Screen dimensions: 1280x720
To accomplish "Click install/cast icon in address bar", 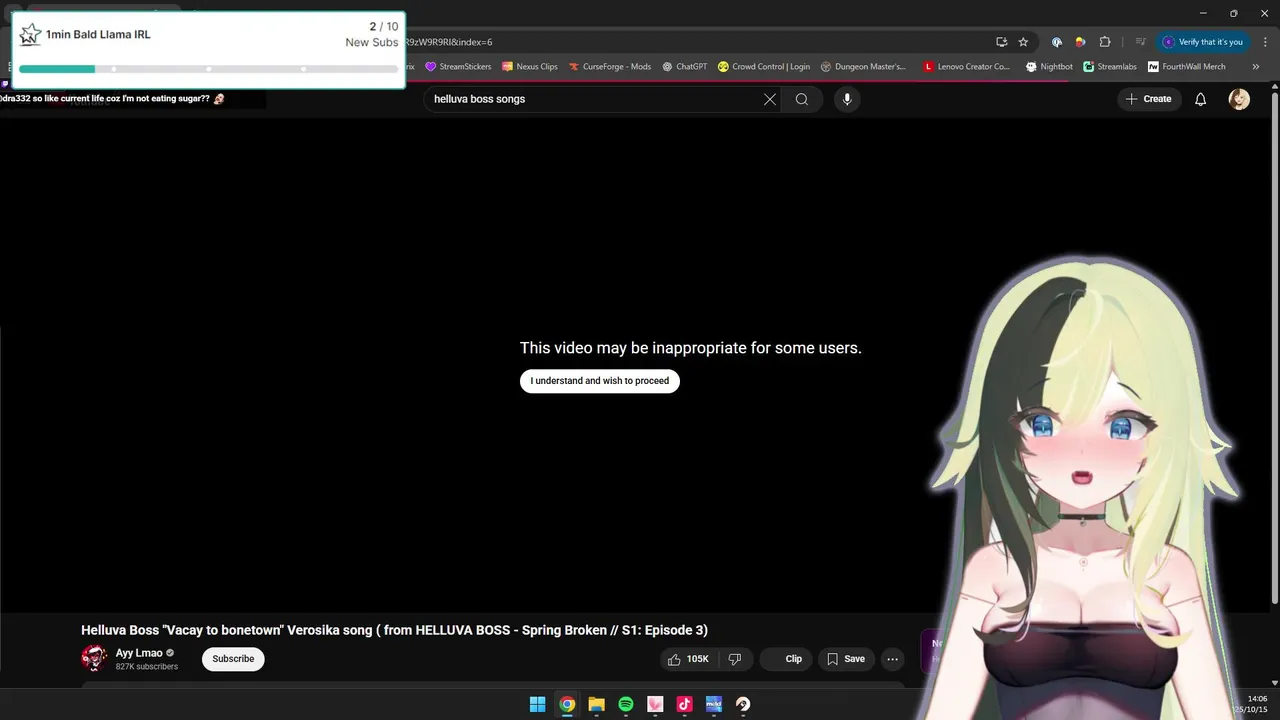I will pos(1001,42).
